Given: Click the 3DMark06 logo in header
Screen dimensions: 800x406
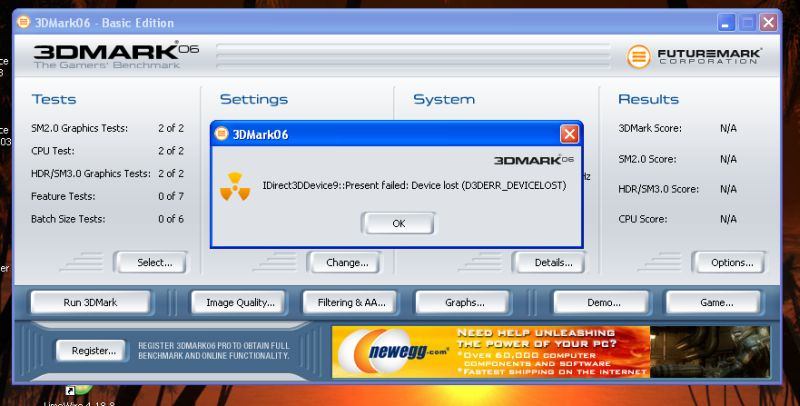Looking at the screenshot, I should point(116,55).
